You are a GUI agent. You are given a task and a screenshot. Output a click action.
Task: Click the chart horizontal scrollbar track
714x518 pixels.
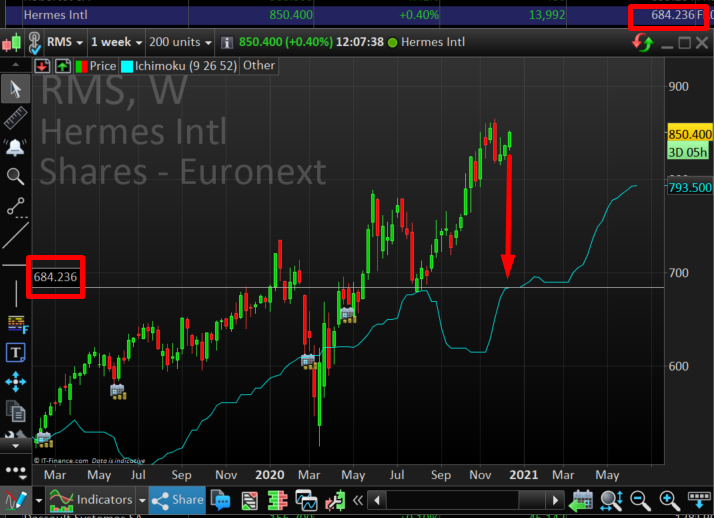point(466,501)
